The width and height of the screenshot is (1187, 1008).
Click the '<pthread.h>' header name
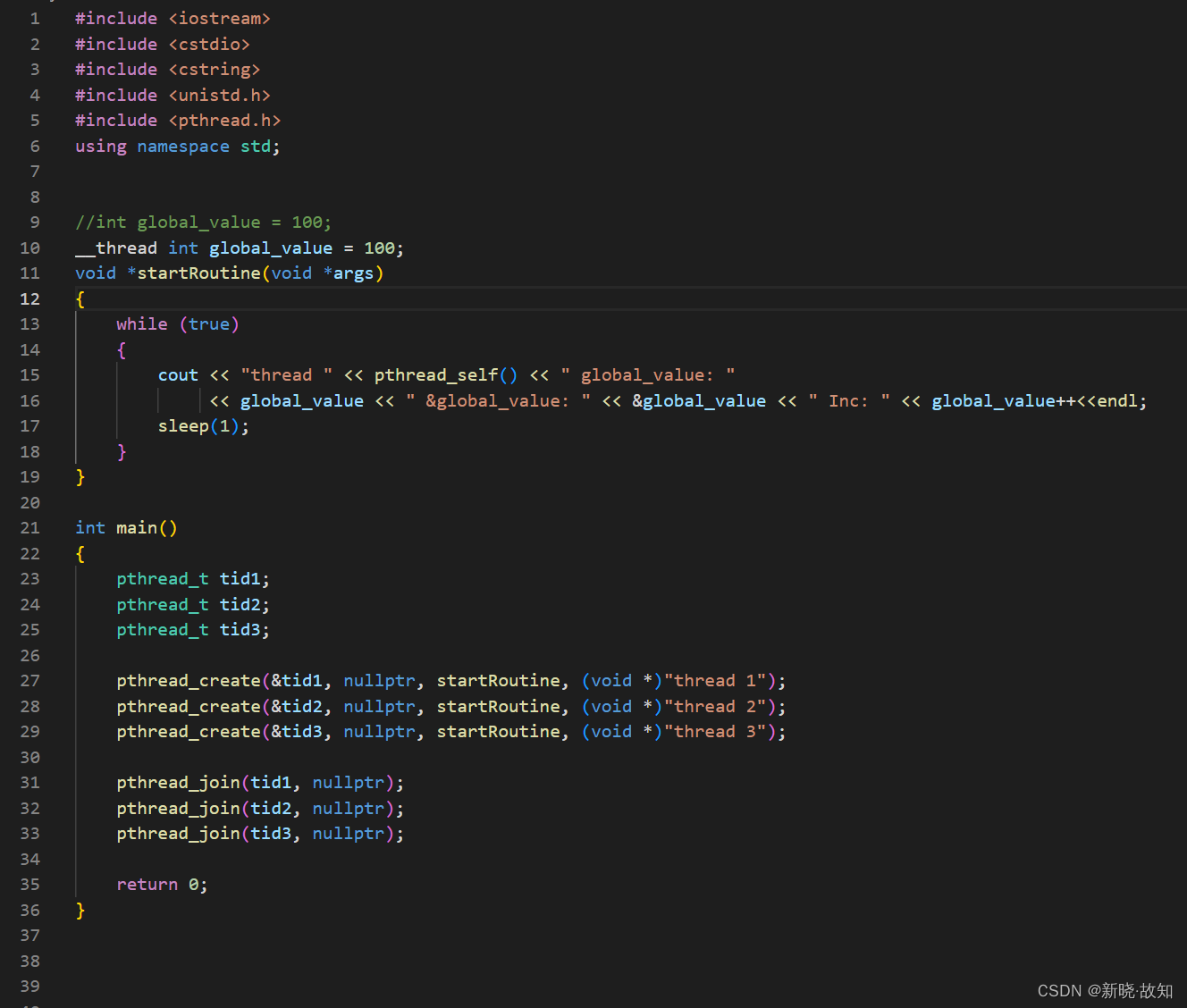click(224, 121)
